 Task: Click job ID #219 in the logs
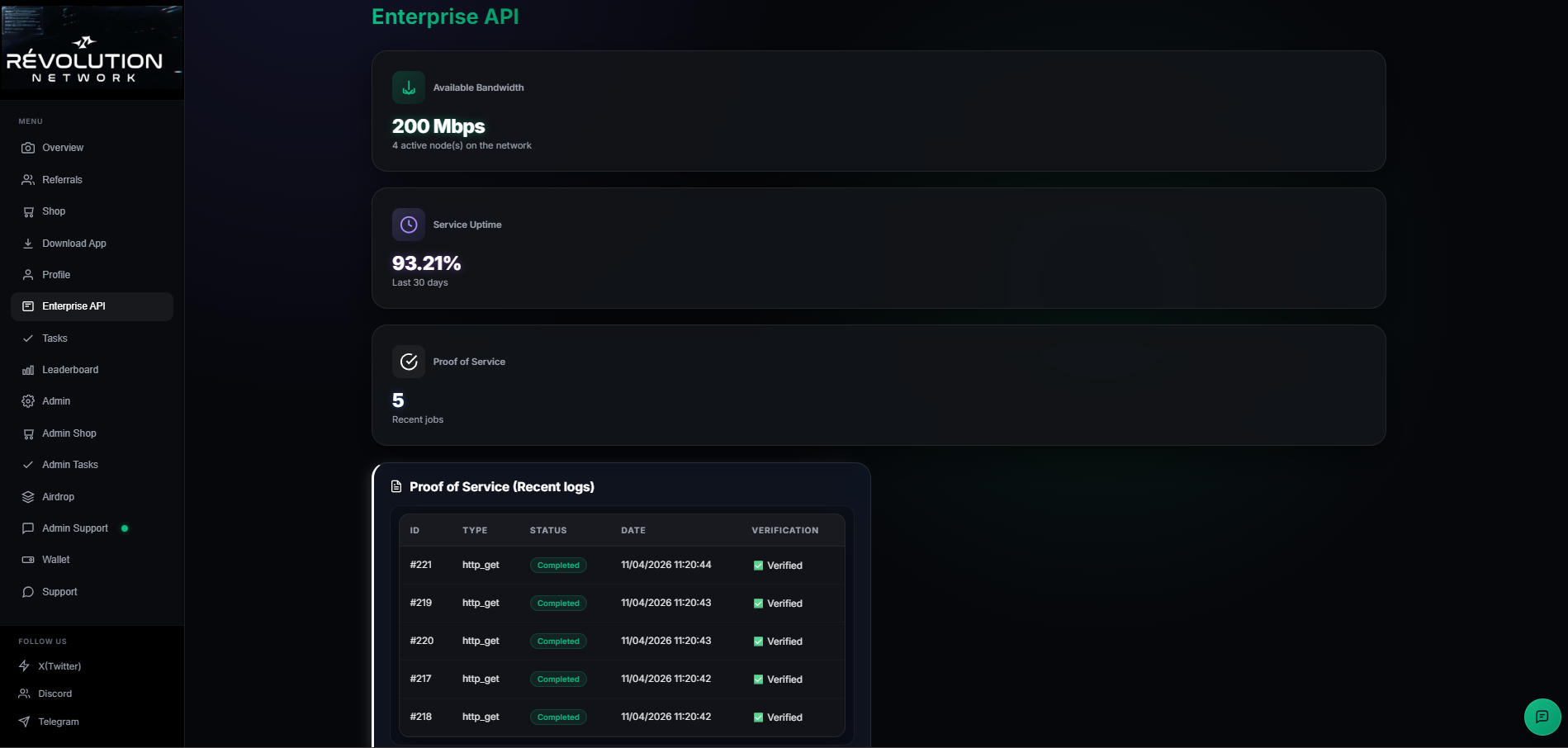tap(421, 603)
